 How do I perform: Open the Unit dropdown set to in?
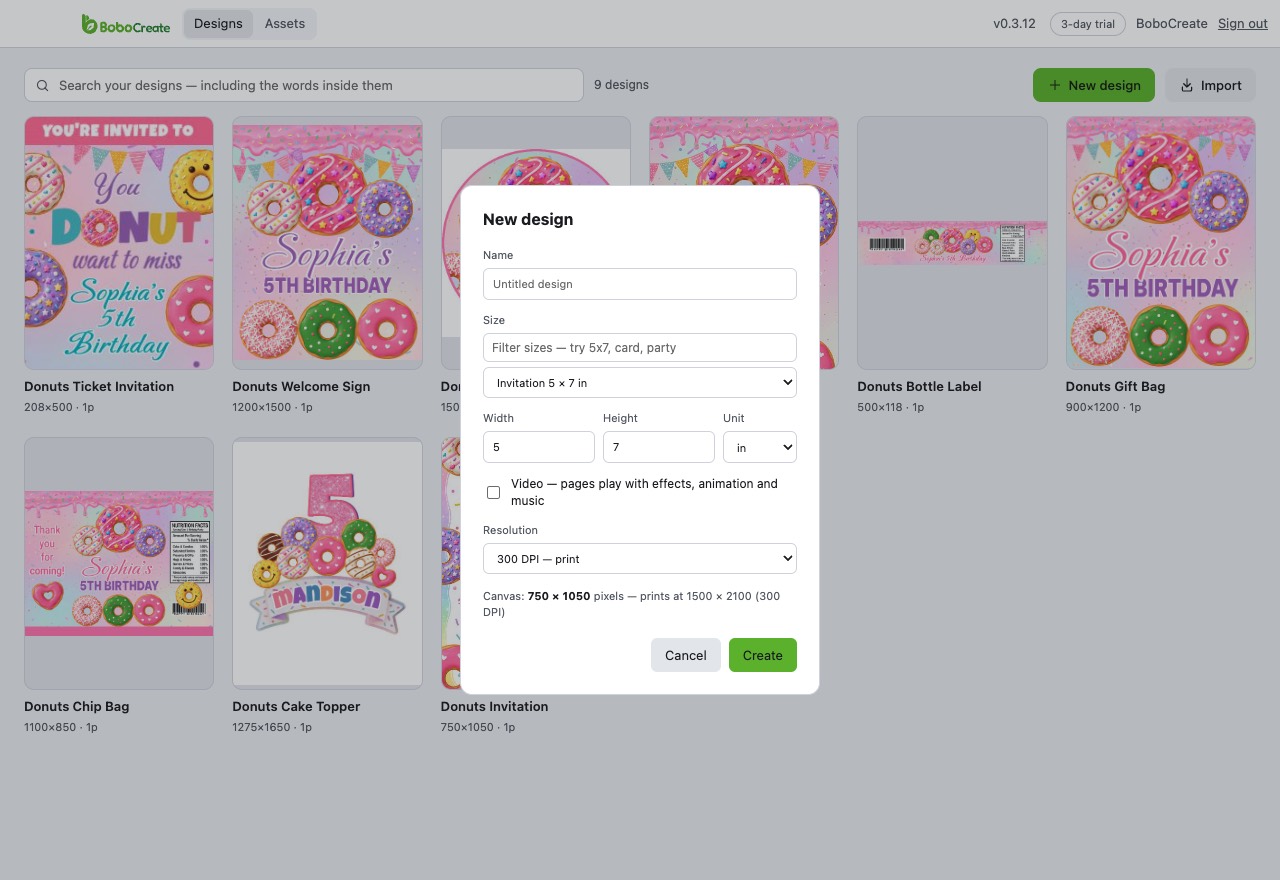760,447
